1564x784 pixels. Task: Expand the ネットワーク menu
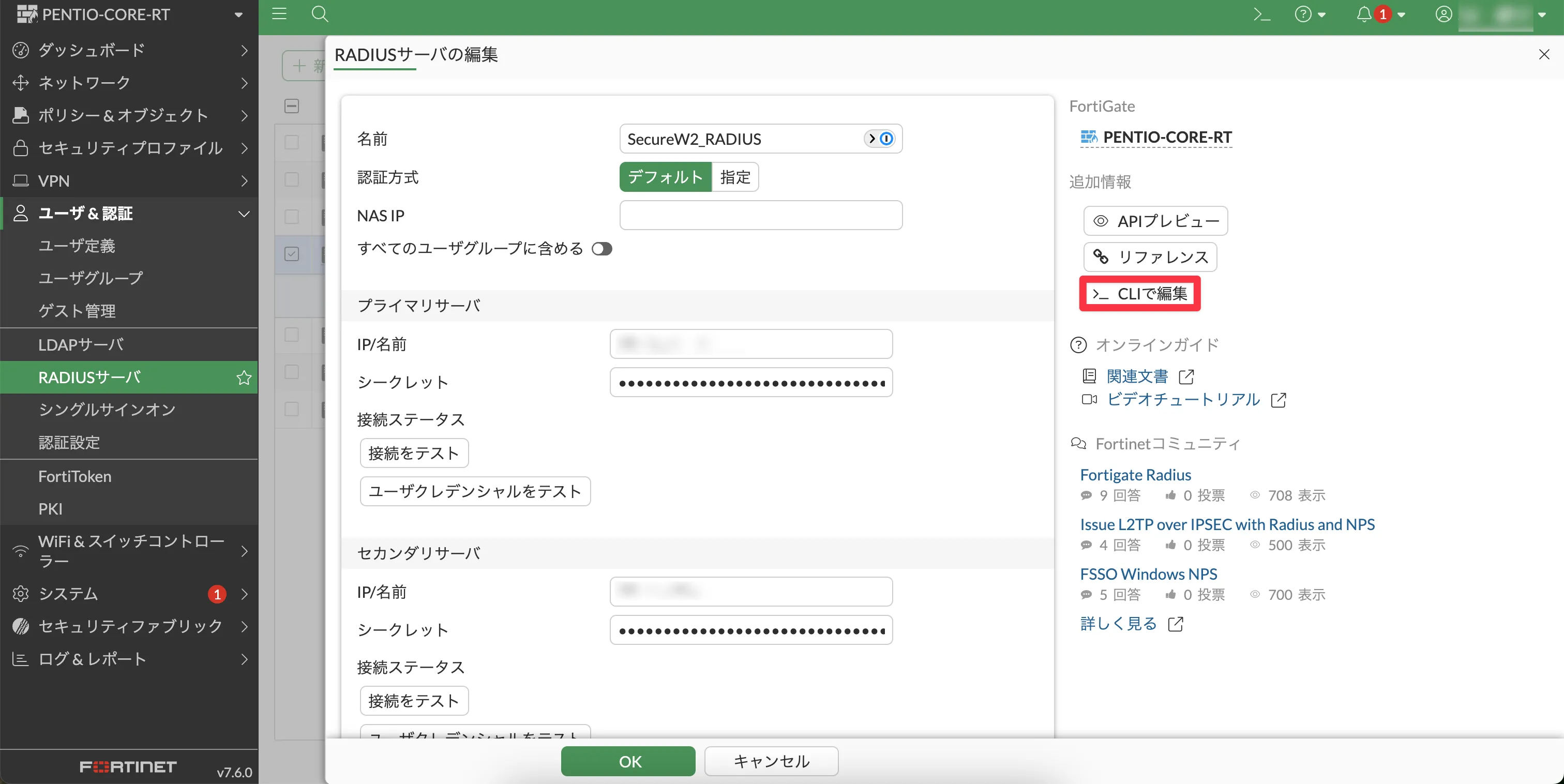[x=129, y=83]
